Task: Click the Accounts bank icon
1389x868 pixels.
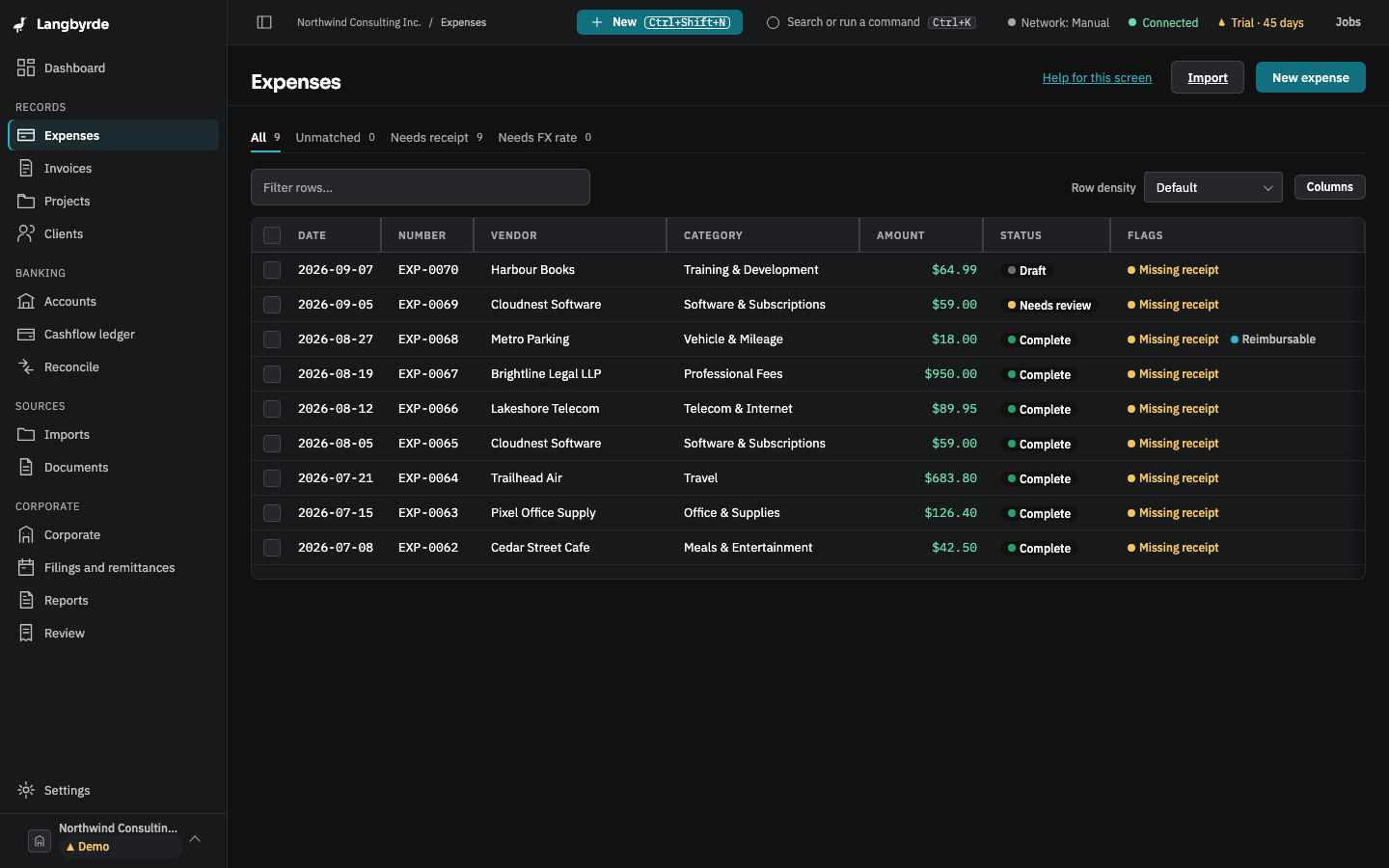Action: coord(26,301)
